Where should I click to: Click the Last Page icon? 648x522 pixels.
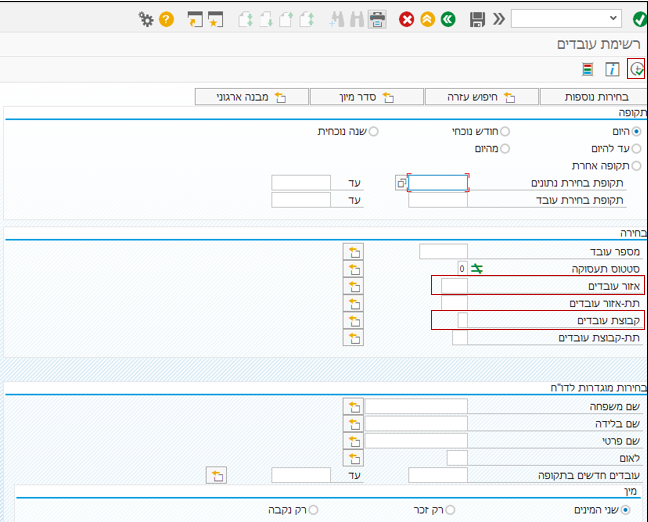coord(245,19)
